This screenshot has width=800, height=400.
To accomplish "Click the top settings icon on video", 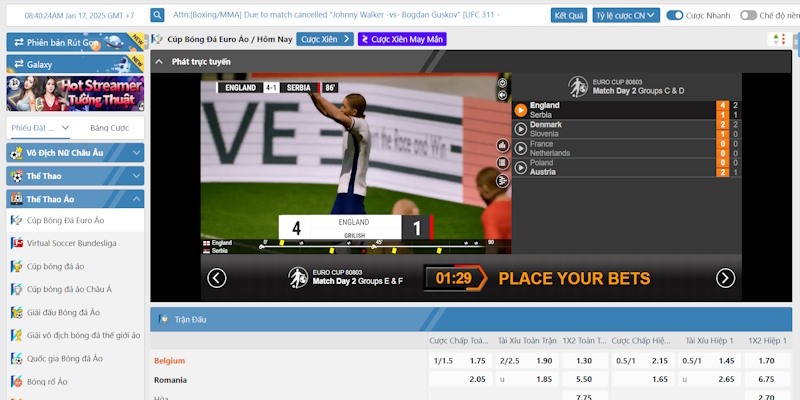I will (503, 83).
